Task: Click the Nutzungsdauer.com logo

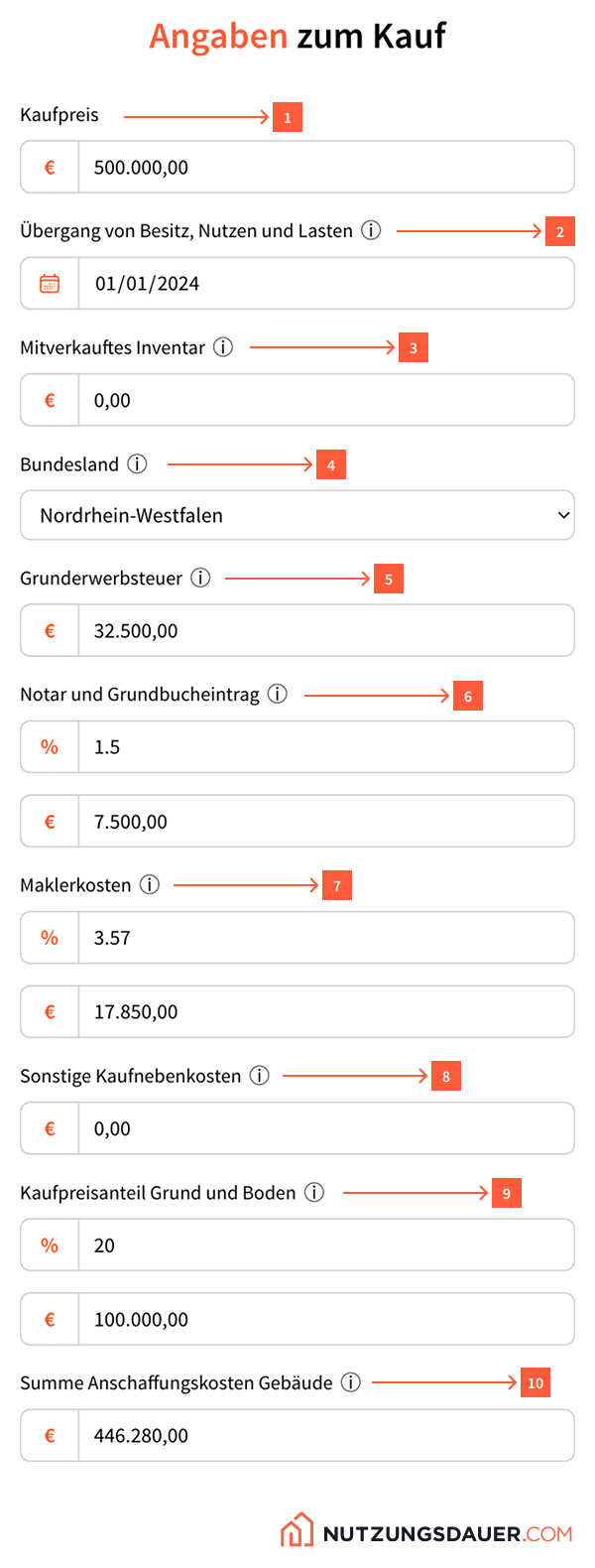Action: [x=426, y=1532]
